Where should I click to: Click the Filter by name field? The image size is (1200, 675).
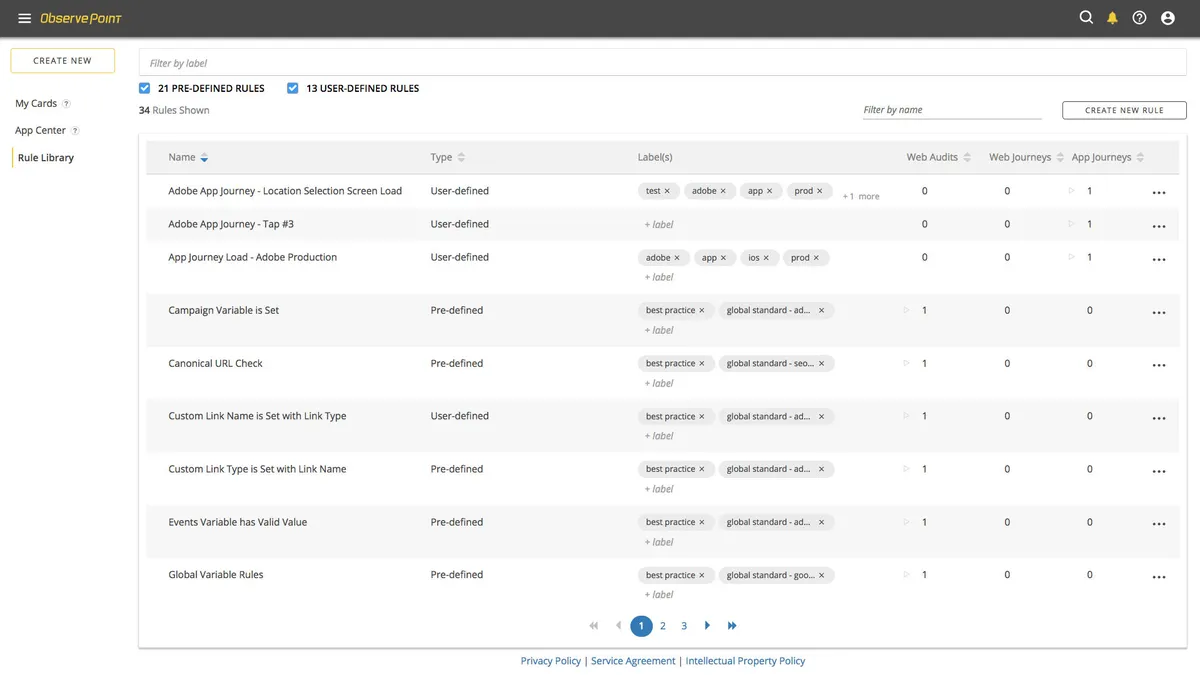(x=951, y=110)
